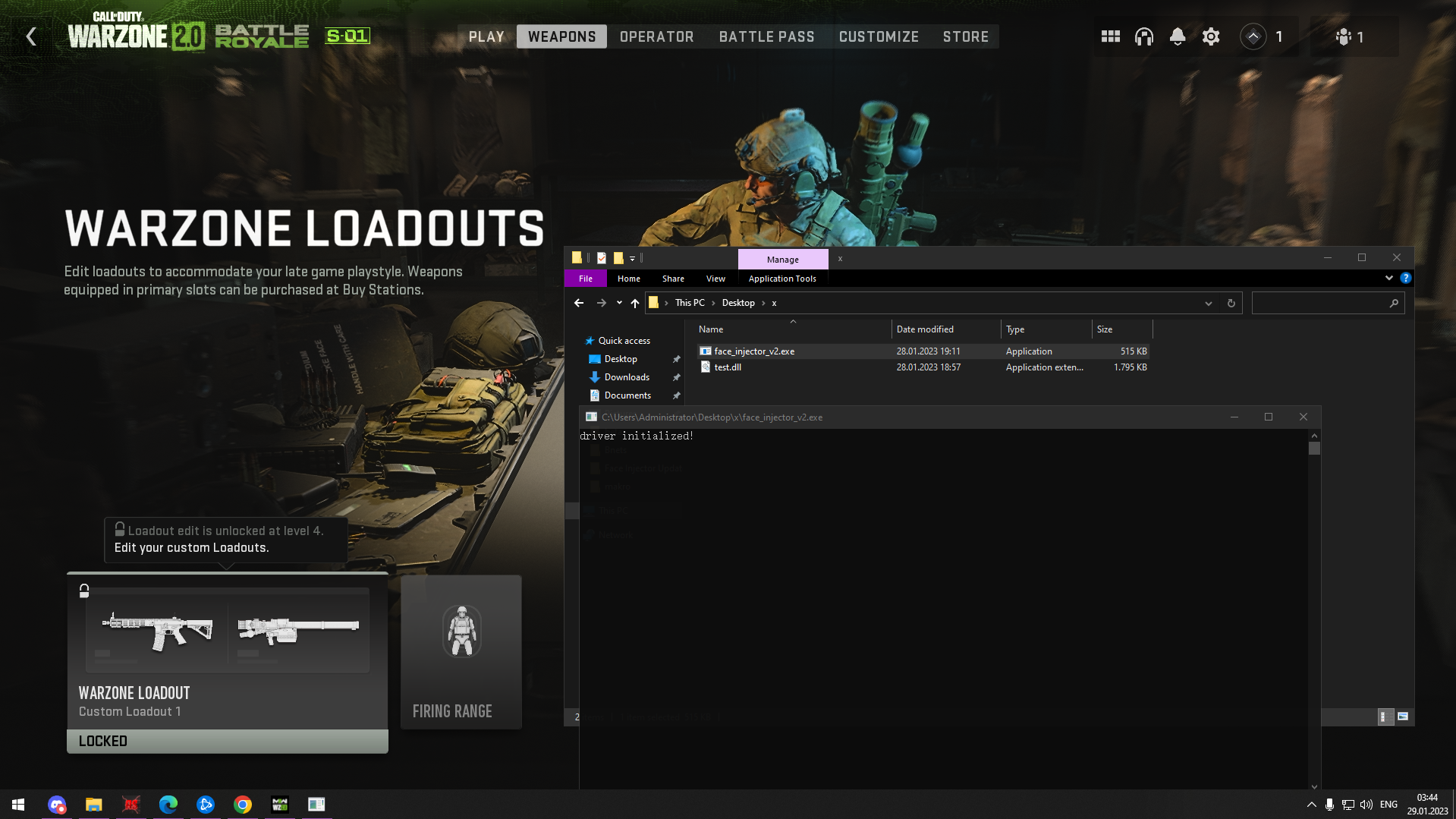Select Quick access in navigation pane

[x=624, y=341]
